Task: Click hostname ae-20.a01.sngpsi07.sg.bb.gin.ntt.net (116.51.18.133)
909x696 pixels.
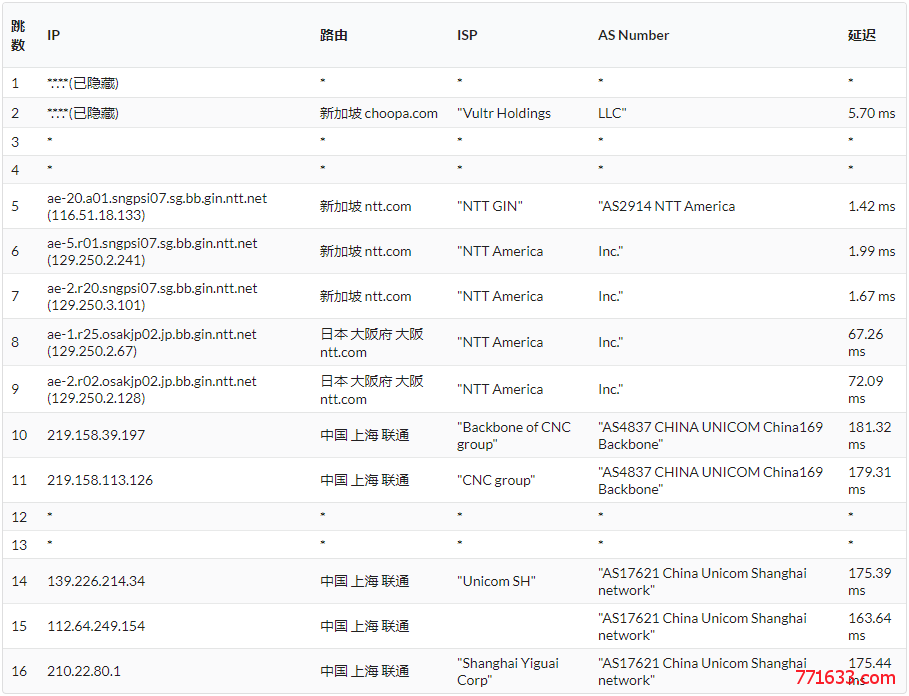Action: pyautogui.click(x=157, y=206)
